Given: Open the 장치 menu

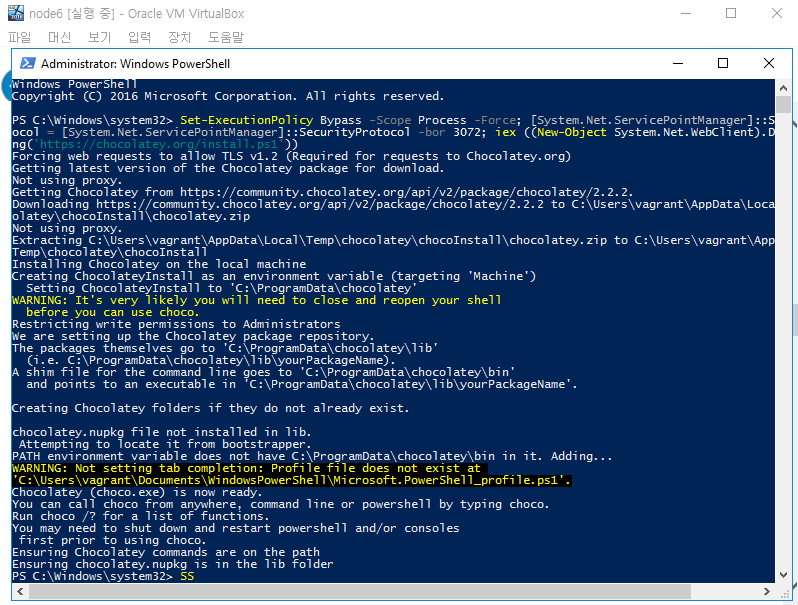Looking at the screenshot, I should [x=179, y=37].
